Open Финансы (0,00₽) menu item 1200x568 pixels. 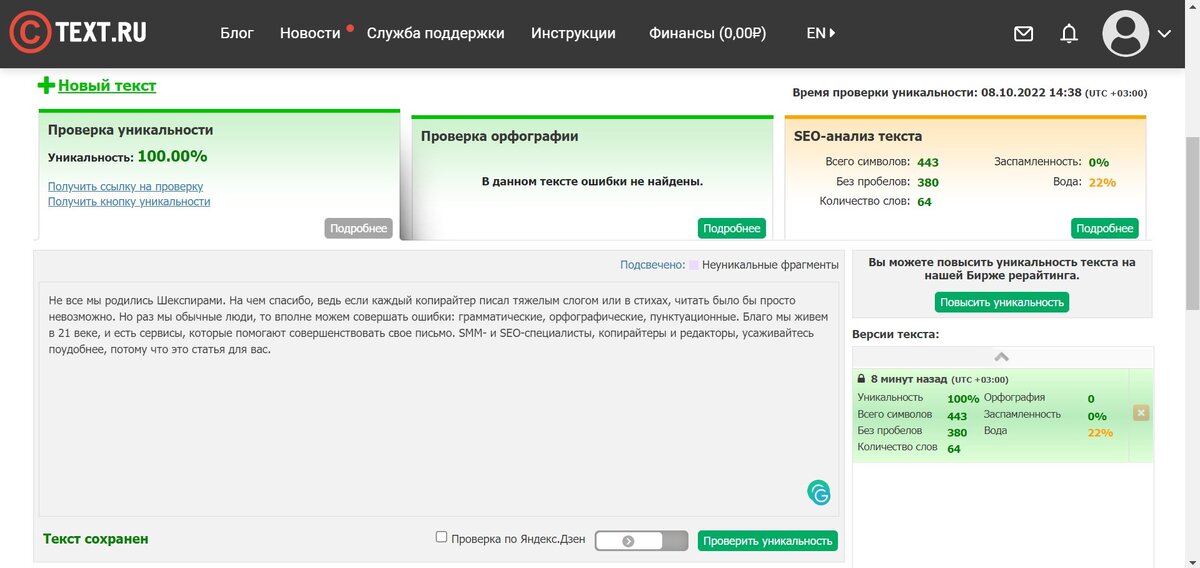click(x=707, y=33)
